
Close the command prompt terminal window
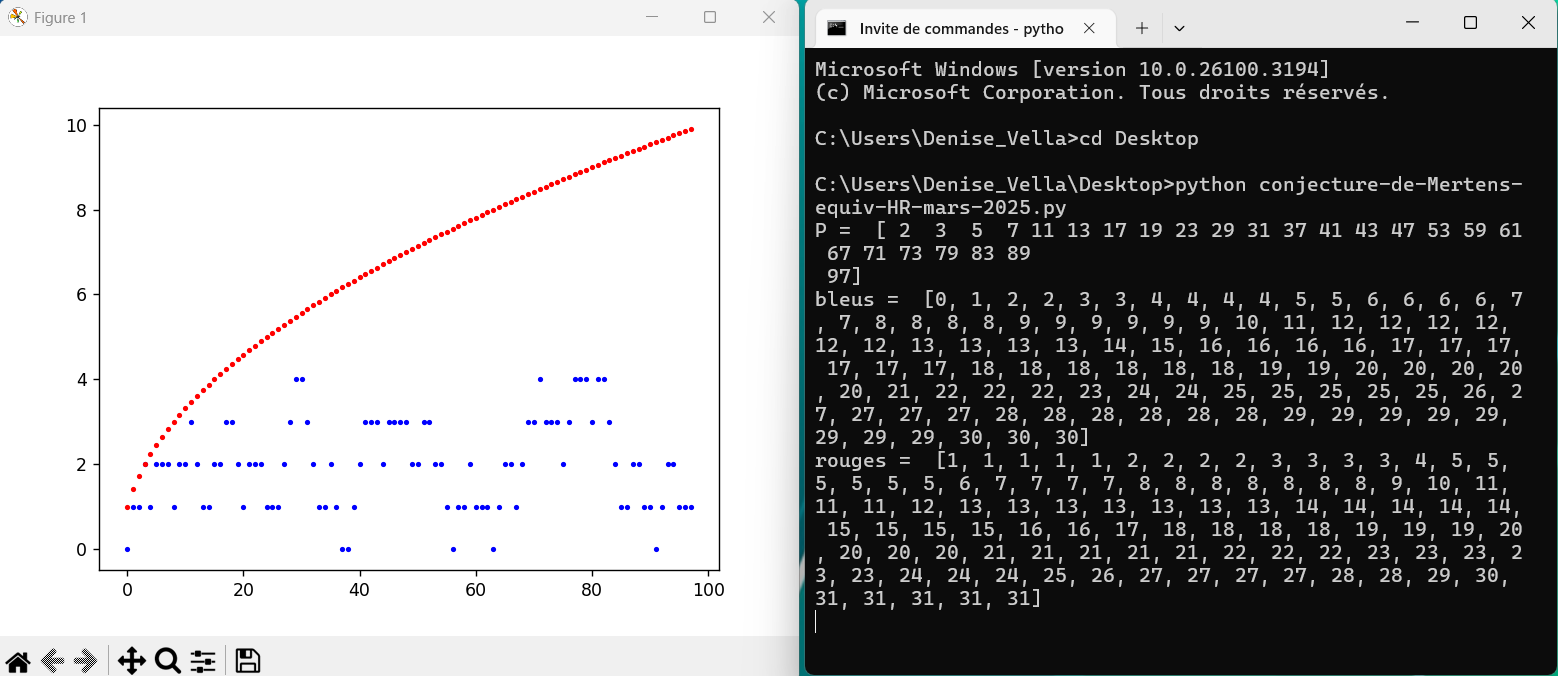(x=1528, y=23)
